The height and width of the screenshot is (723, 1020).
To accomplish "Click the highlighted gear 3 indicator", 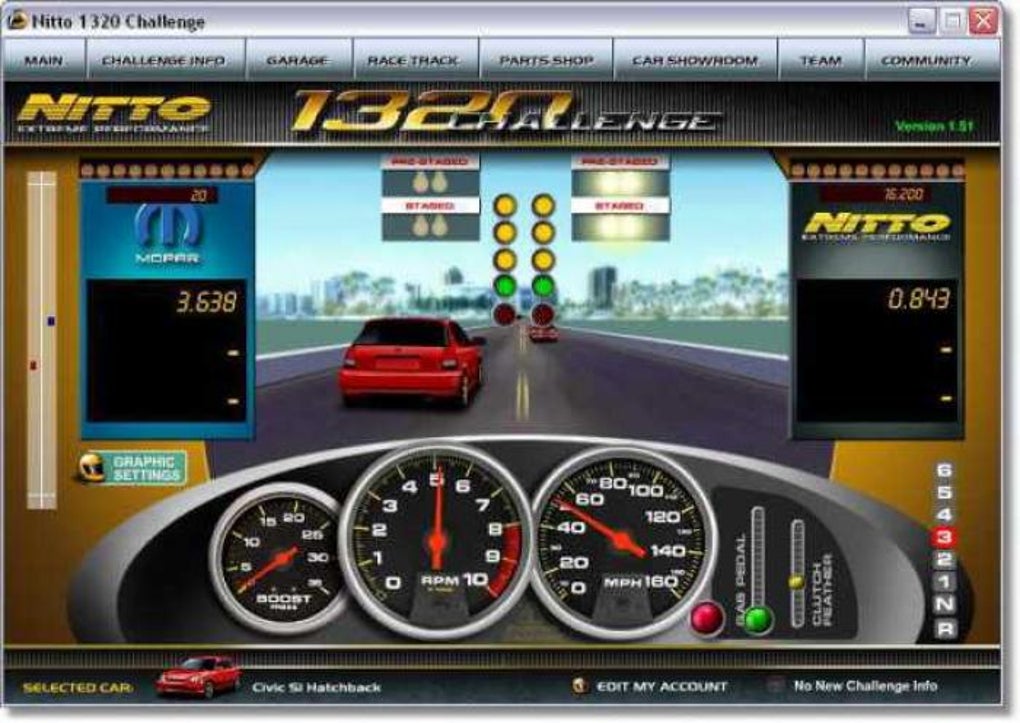I will pyautogui.click(x=944, y=537).
